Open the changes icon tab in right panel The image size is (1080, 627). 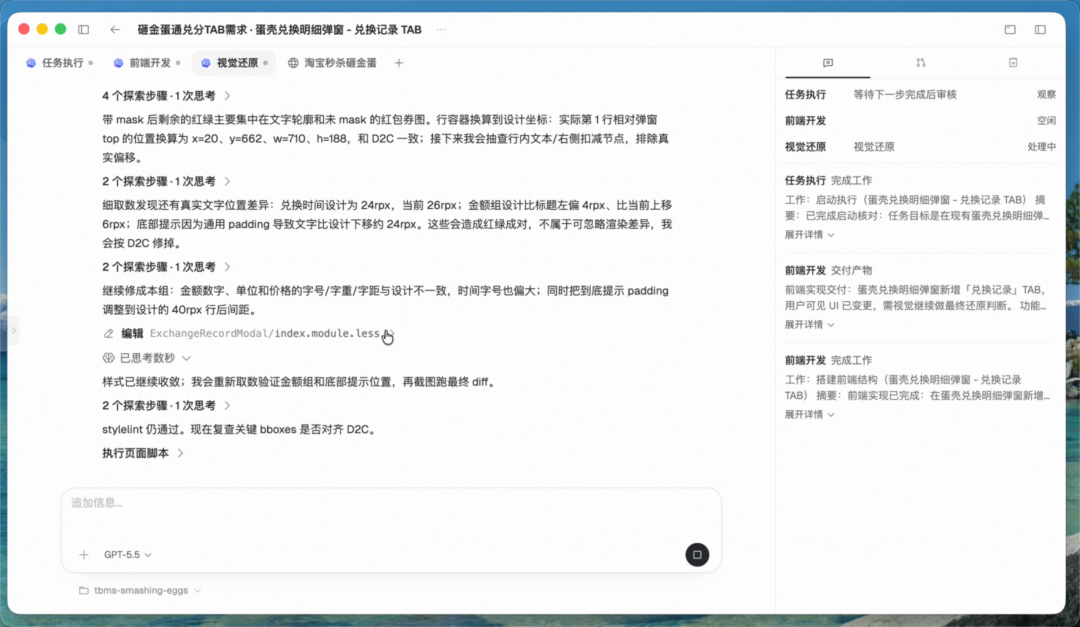pyautogui.click(x=921, y=63)
